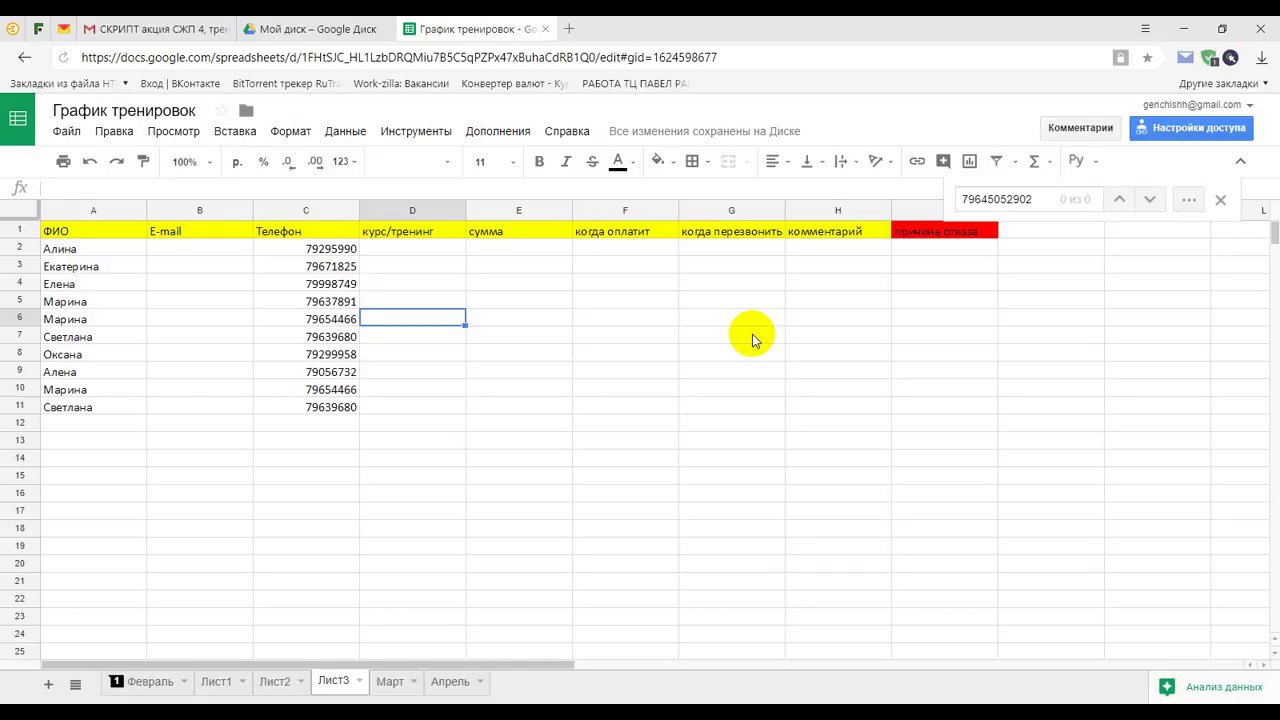Image resolution: width=1280 pixels, height=720 pixels.
Task: Open the Правка menu
Action: click(114, 131)
